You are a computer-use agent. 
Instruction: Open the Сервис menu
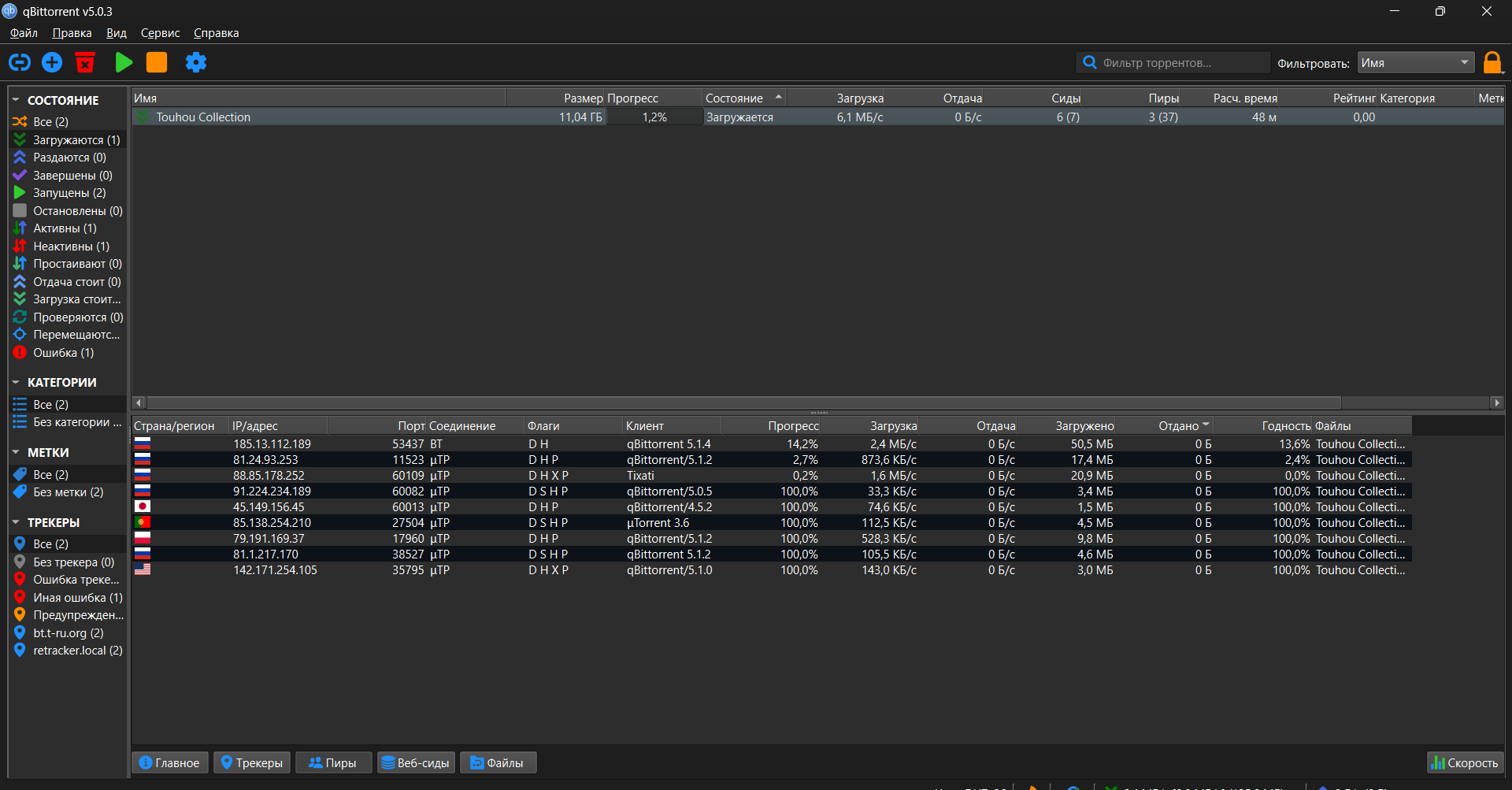tap(161, 33)
